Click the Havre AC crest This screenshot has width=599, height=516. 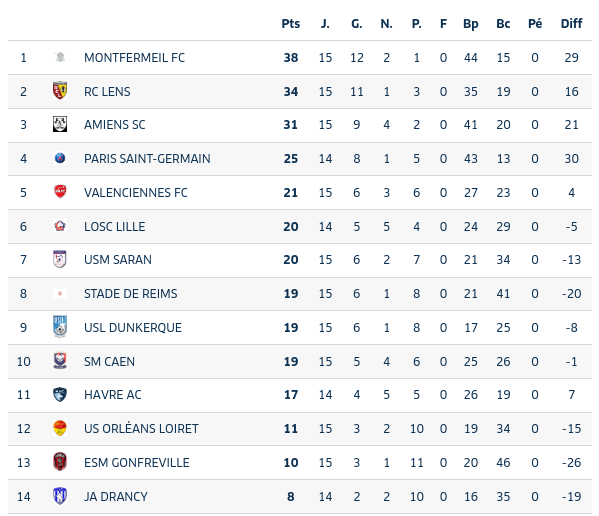click(60, 394)
